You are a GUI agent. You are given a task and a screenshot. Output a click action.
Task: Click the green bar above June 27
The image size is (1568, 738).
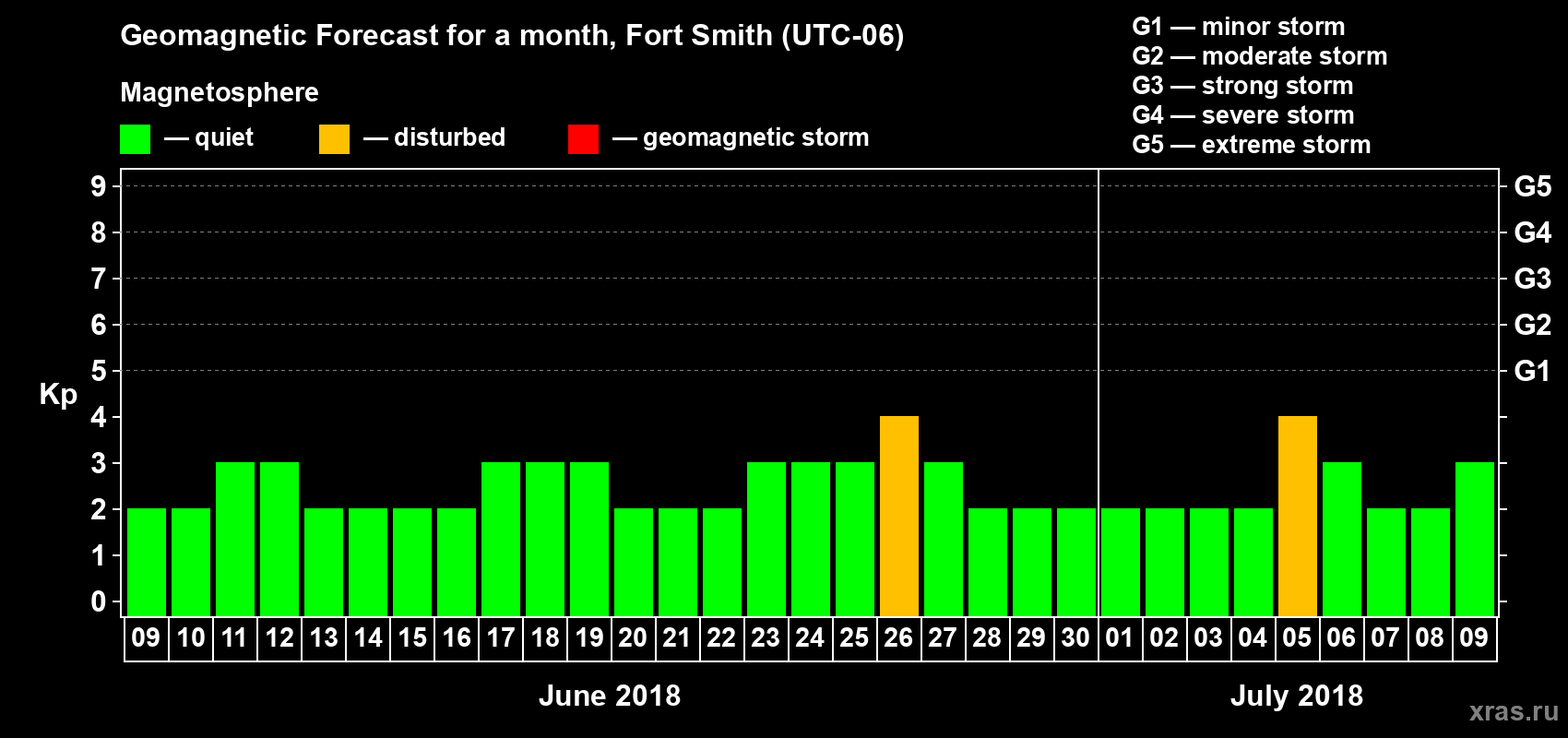click(x=944, y=539)
